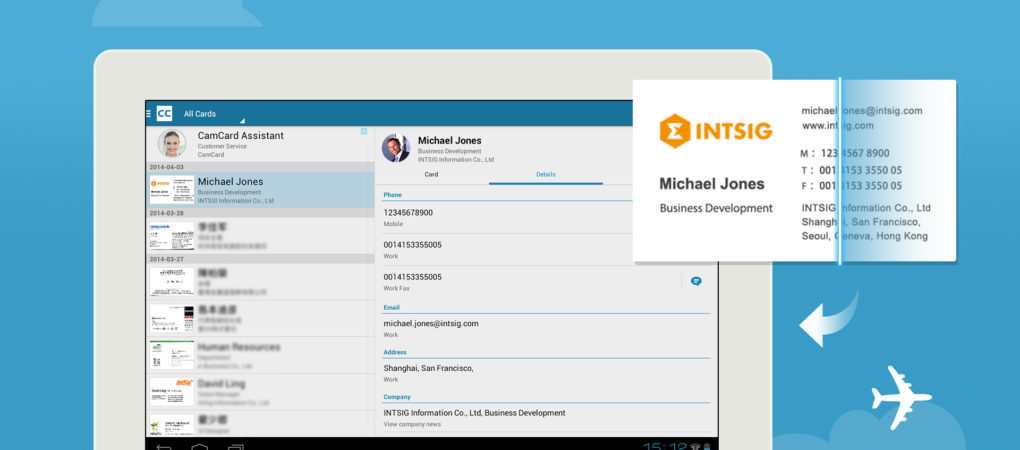The image size is (1020, 450).
Task: Open the CamCard CC logo menu
Action: [163, 114]
